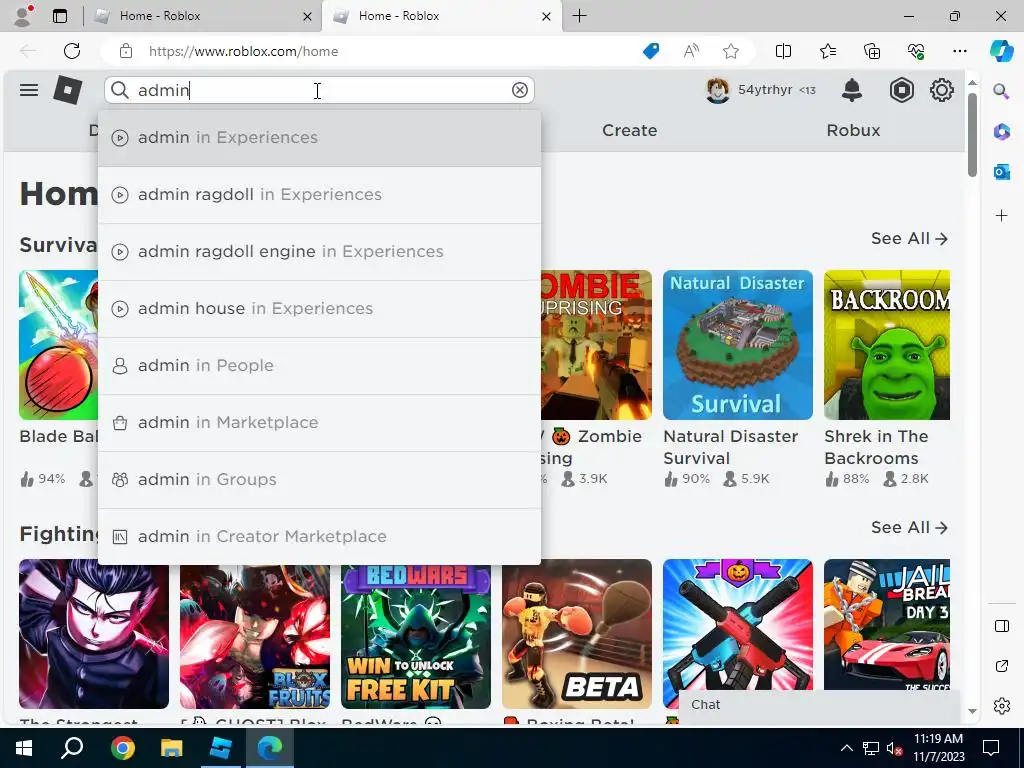Go to the Robux tab
Image resolution: width=1024 pixels, height=768 pixels.
[853, 131]
